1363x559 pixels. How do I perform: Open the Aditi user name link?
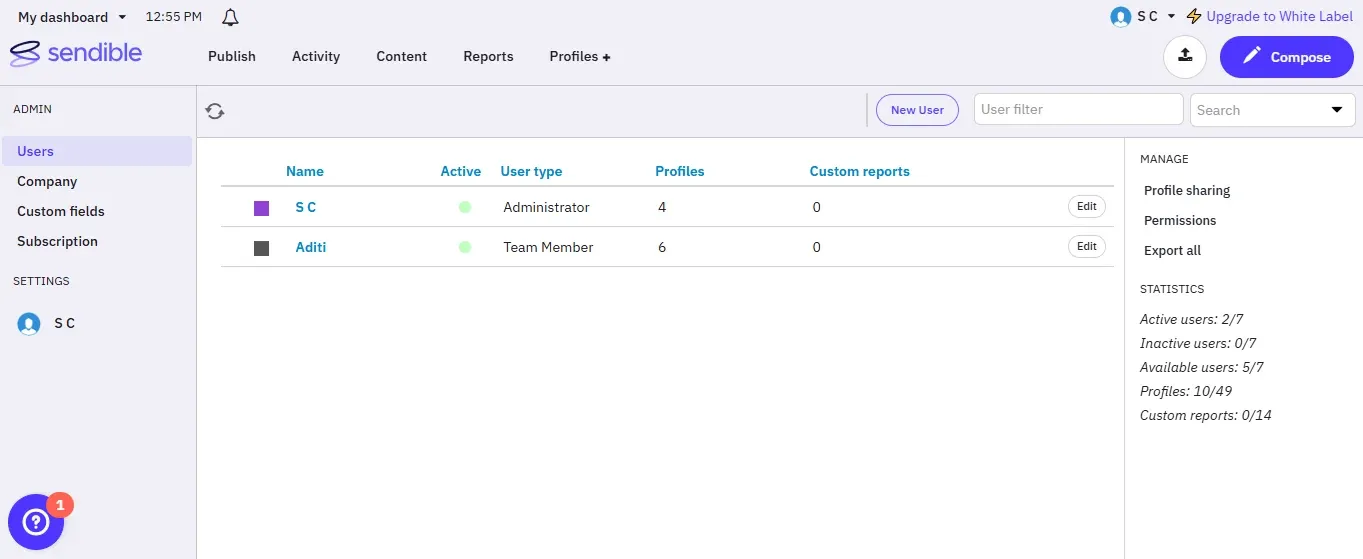[311, 247]
